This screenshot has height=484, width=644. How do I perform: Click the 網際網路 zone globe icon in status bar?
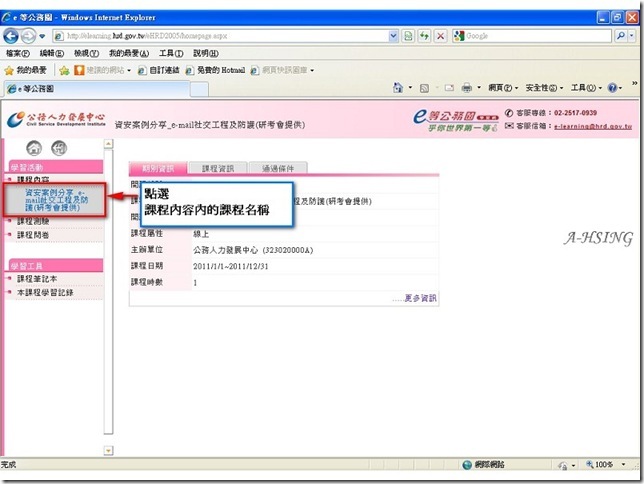coord(467,465)
